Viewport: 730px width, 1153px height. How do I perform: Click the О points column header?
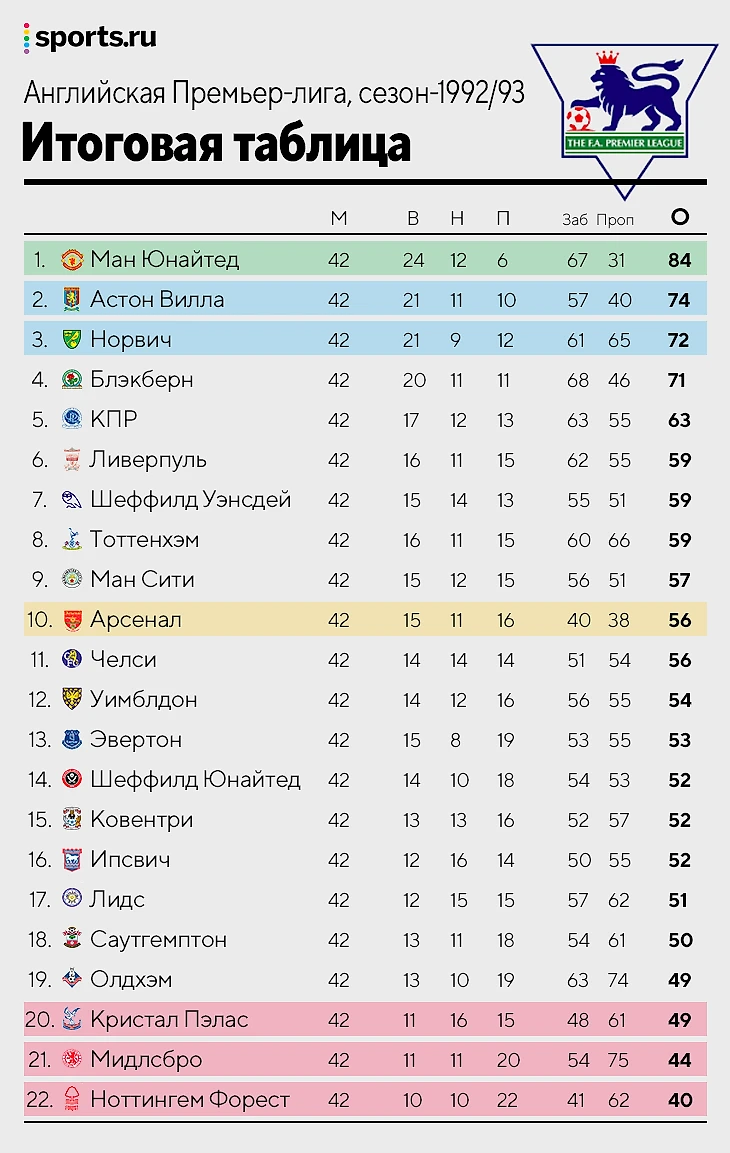click(680, 217)
